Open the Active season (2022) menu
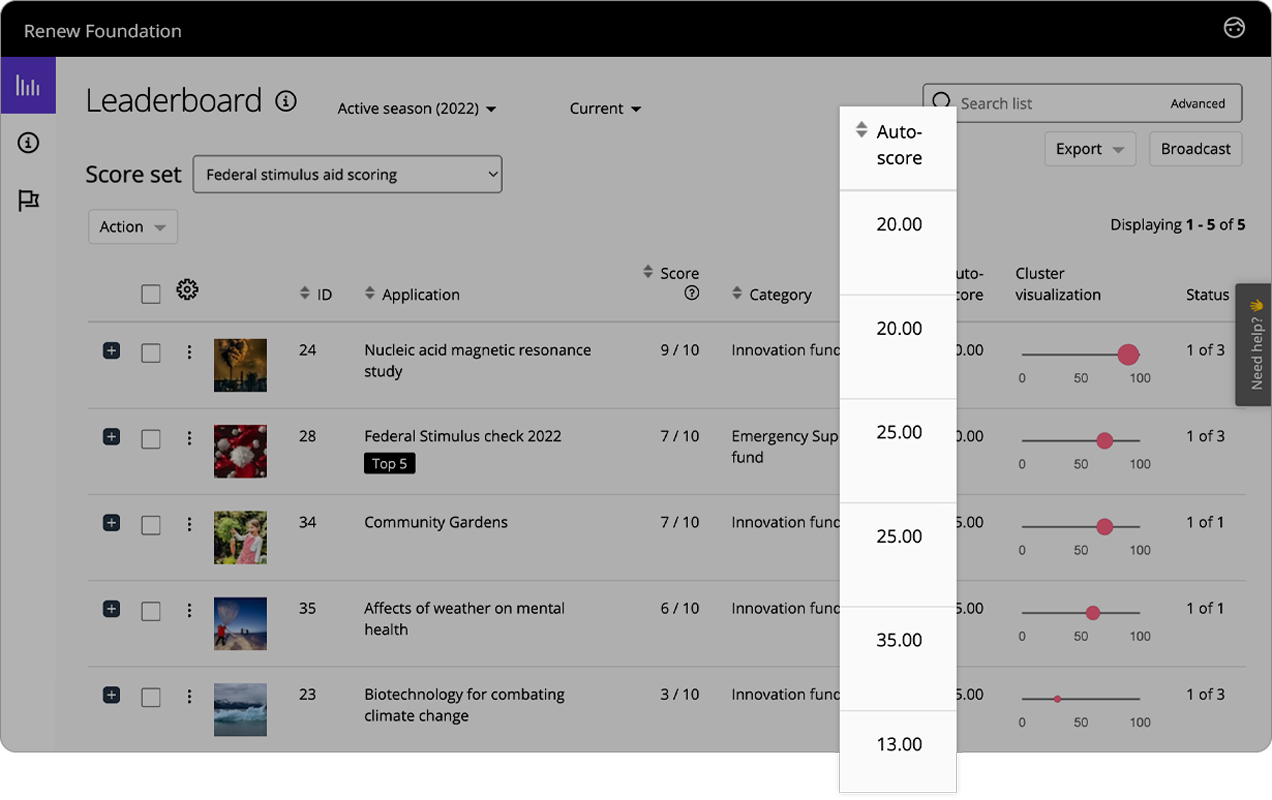 [x=417, y=109]
